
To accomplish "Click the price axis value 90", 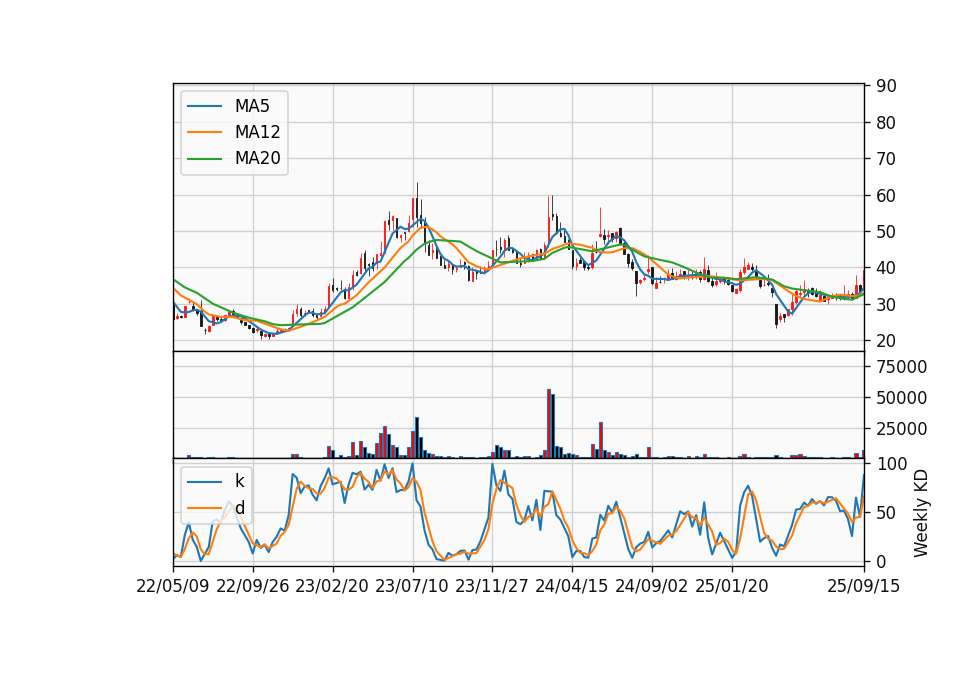I will [886, 86].
